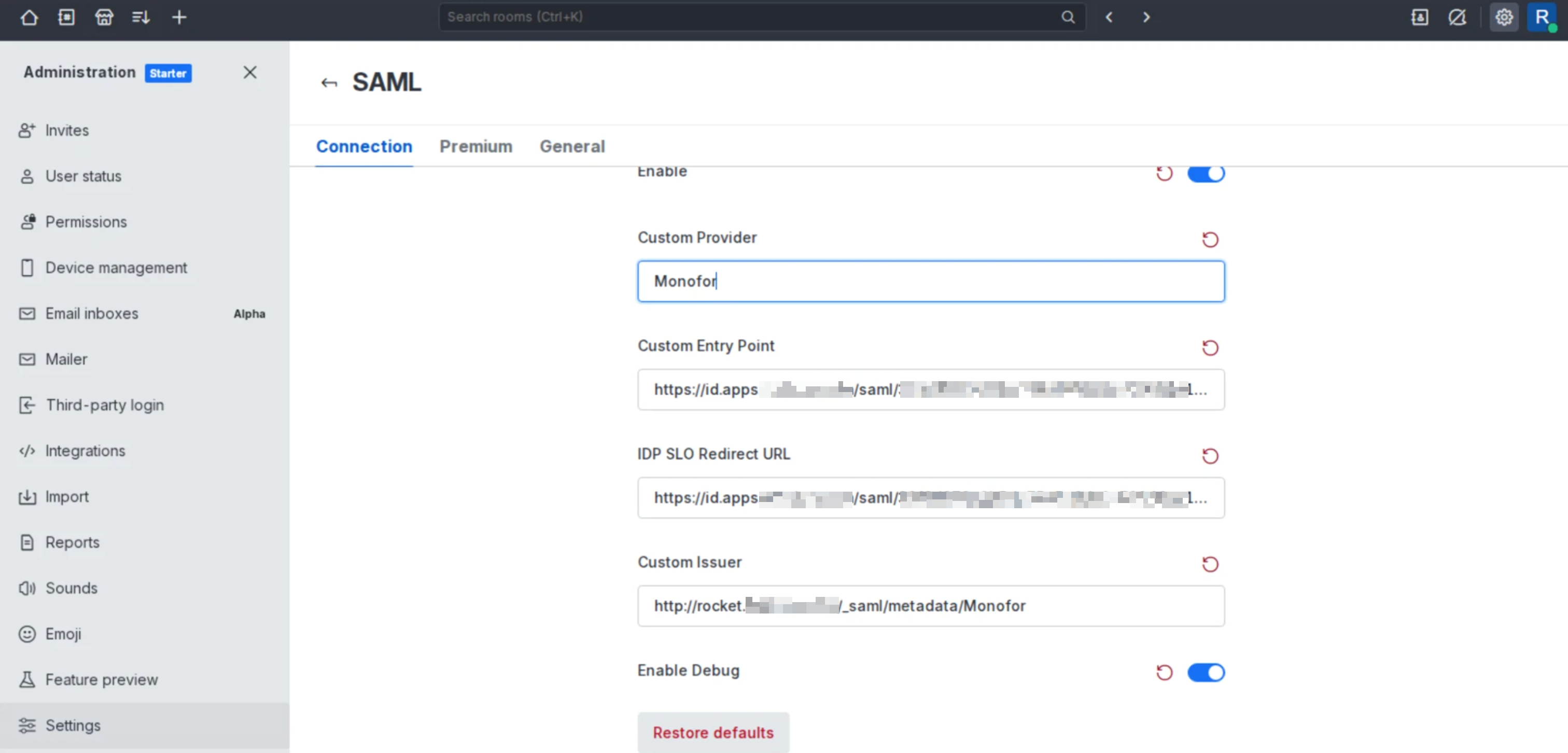The height and width of the screenshot is (753, 1568).
Task: Reset the Enable setting
Action: pos(1165,174)
